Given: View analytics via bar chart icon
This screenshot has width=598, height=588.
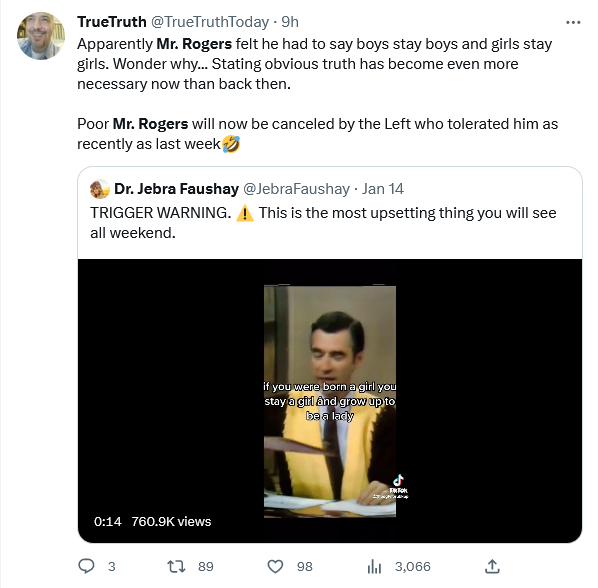Looking at the screenshot, I should click(374, 567).
